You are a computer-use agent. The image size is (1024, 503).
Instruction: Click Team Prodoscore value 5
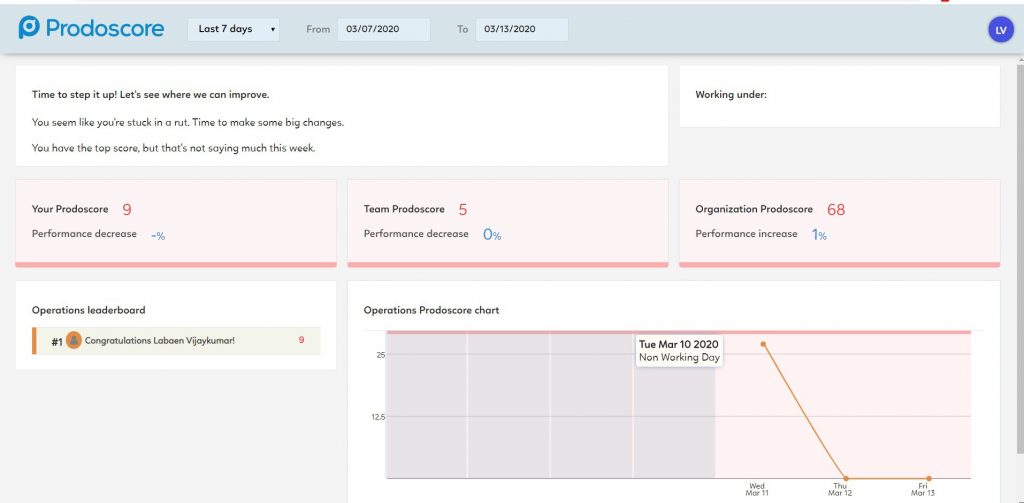click(462, 210)
